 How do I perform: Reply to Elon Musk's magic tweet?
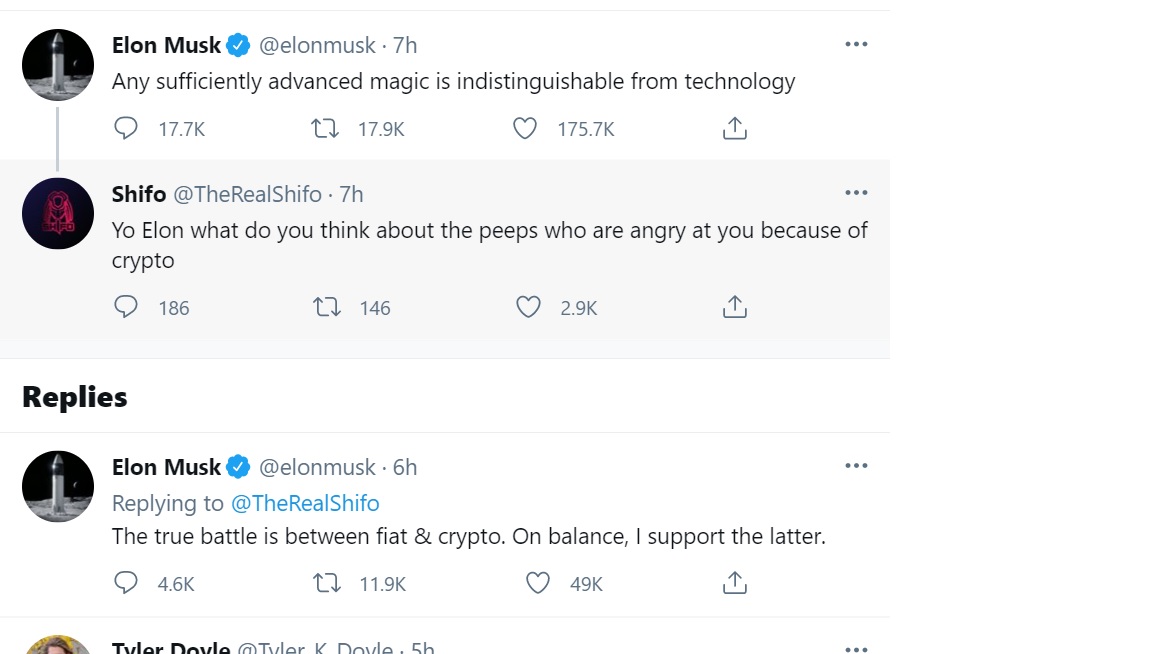click(x=126, y=129)
